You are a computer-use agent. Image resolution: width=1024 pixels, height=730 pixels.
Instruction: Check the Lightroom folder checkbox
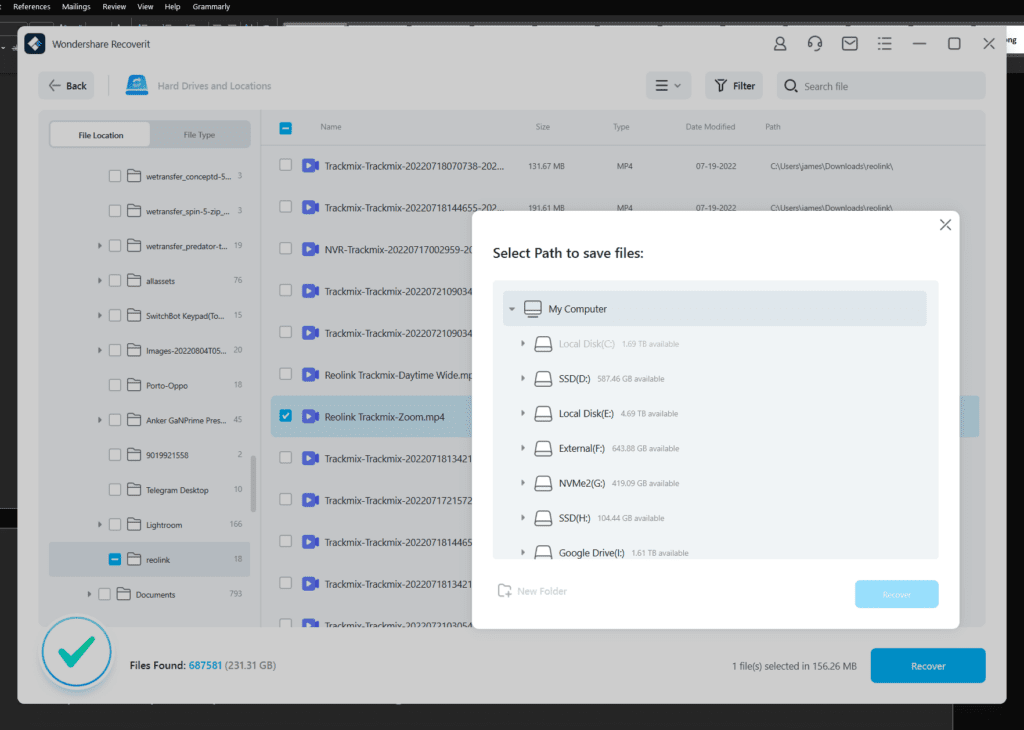(x=115, y=525)
